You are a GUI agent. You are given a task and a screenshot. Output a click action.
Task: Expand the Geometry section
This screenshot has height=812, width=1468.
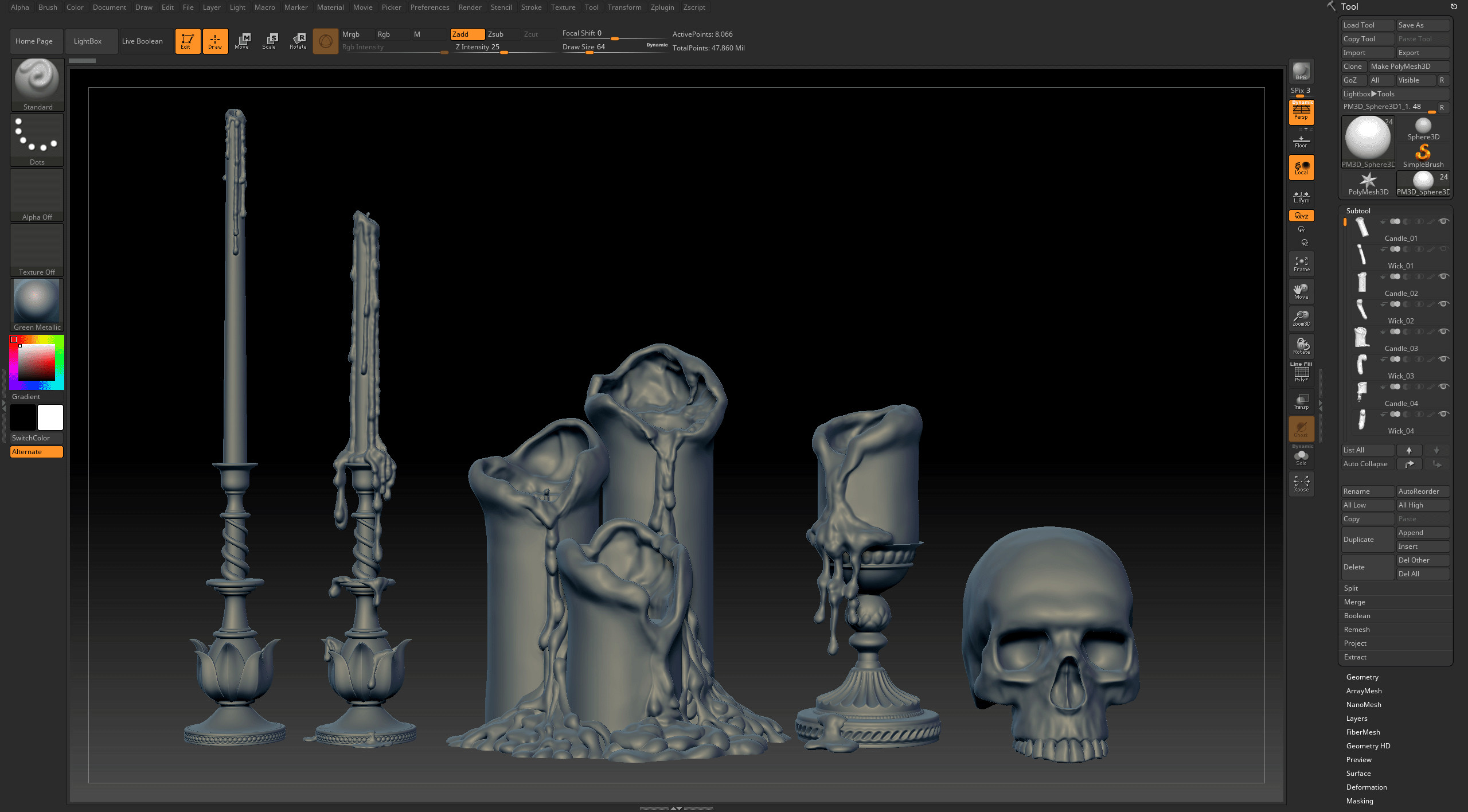tap(1362, 677)
